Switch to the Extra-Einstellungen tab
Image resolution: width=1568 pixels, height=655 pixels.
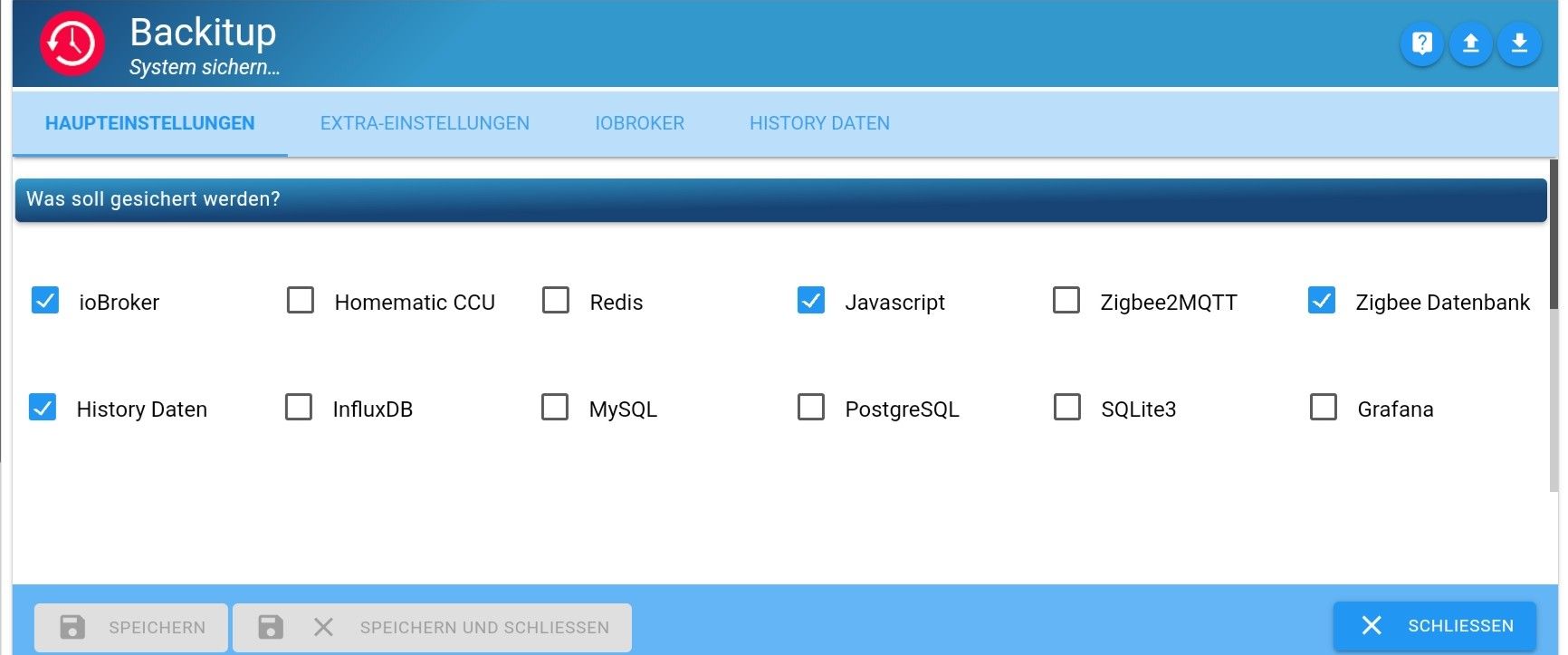[425, 123]
